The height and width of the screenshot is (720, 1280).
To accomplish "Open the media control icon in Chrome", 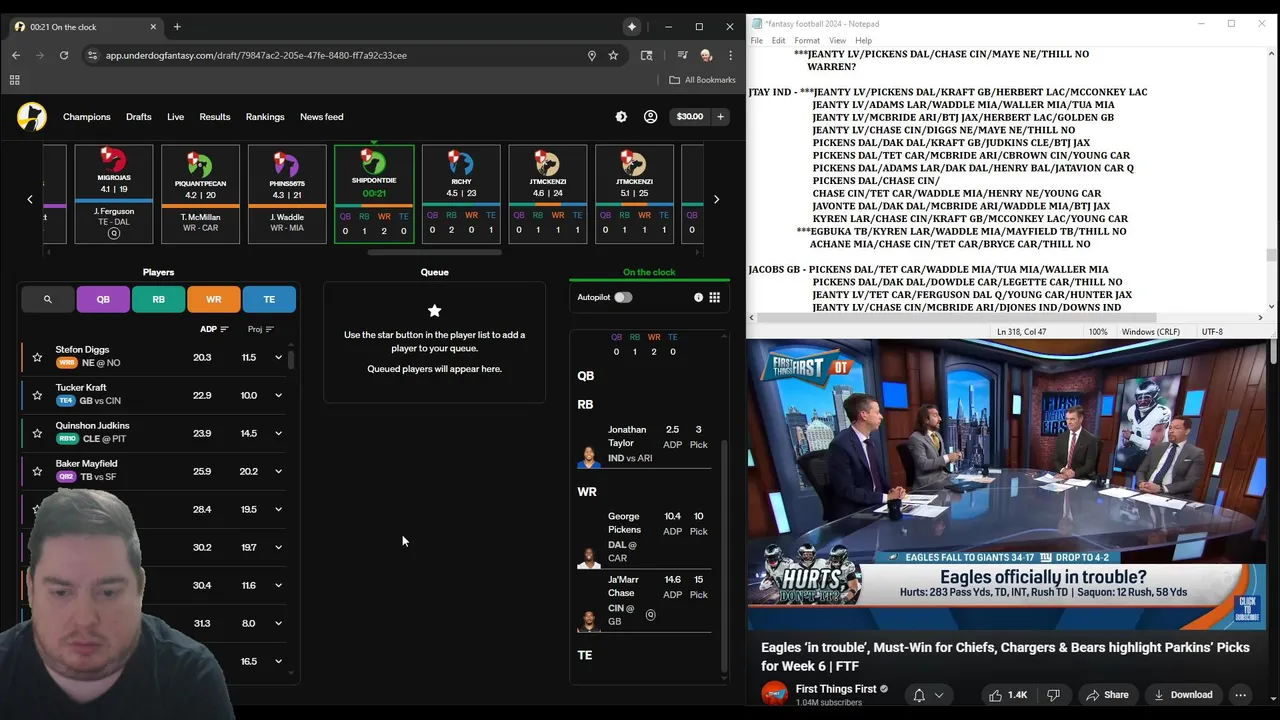I will [683, 55].
